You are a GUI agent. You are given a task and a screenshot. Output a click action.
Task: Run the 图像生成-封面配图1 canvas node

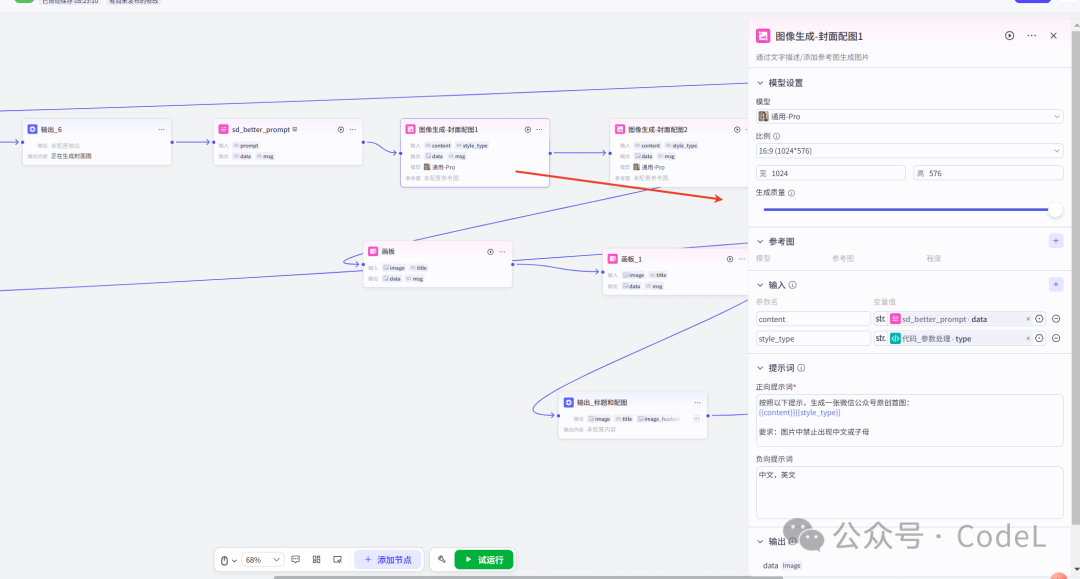coord(528,129)
